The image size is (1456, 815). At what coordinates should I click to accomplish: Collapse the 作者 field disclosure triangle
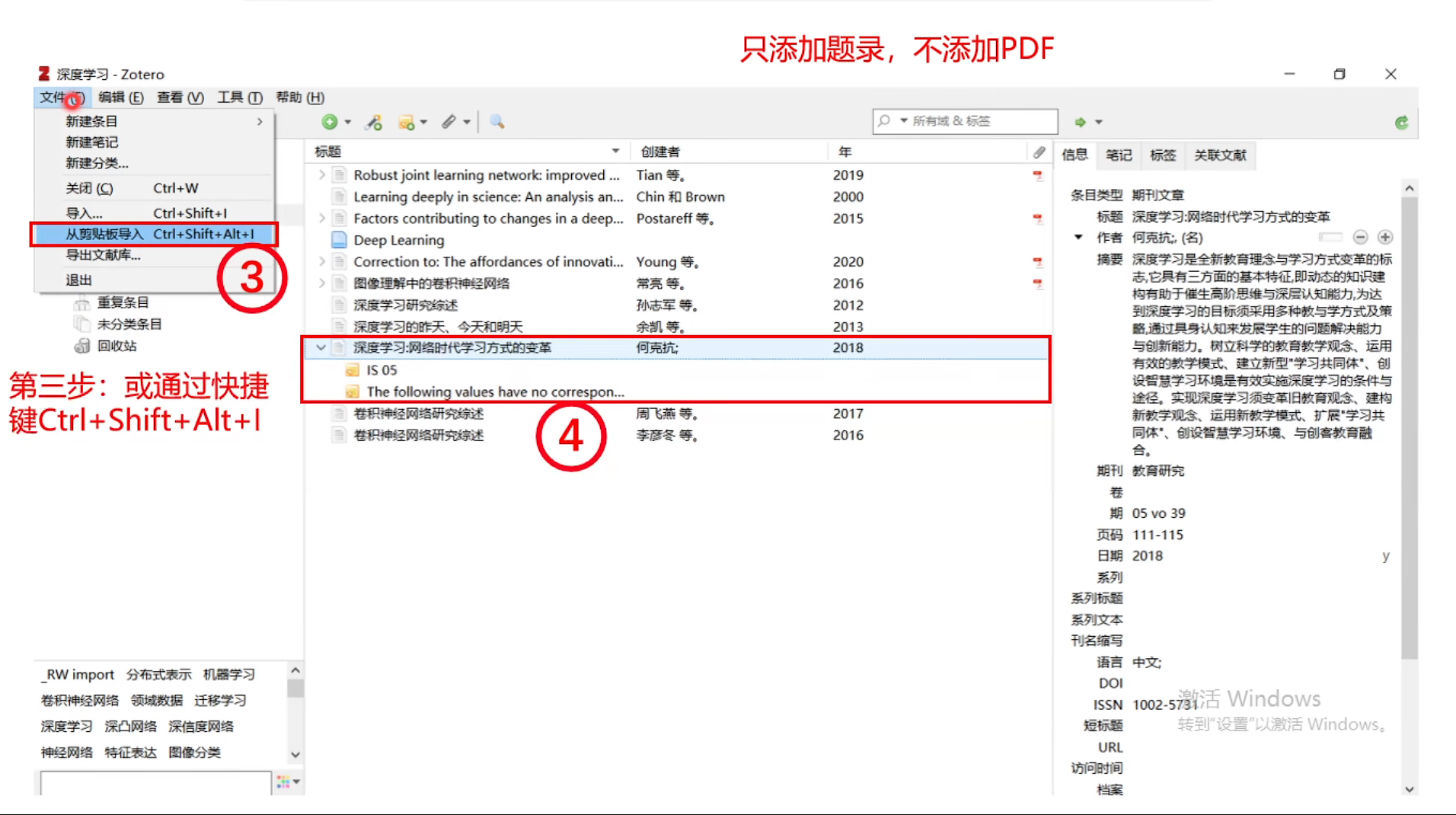point(1078,237)
